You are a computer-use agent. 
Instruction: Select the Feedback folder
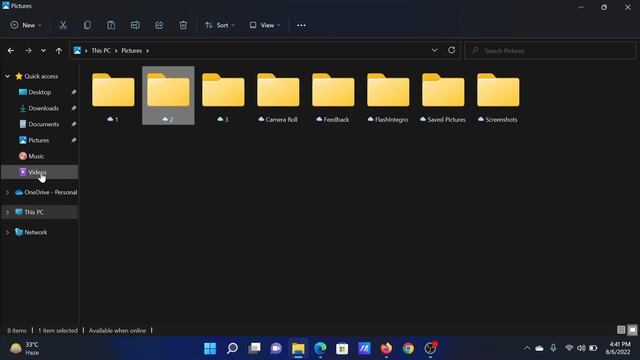(x=333, y=96)
